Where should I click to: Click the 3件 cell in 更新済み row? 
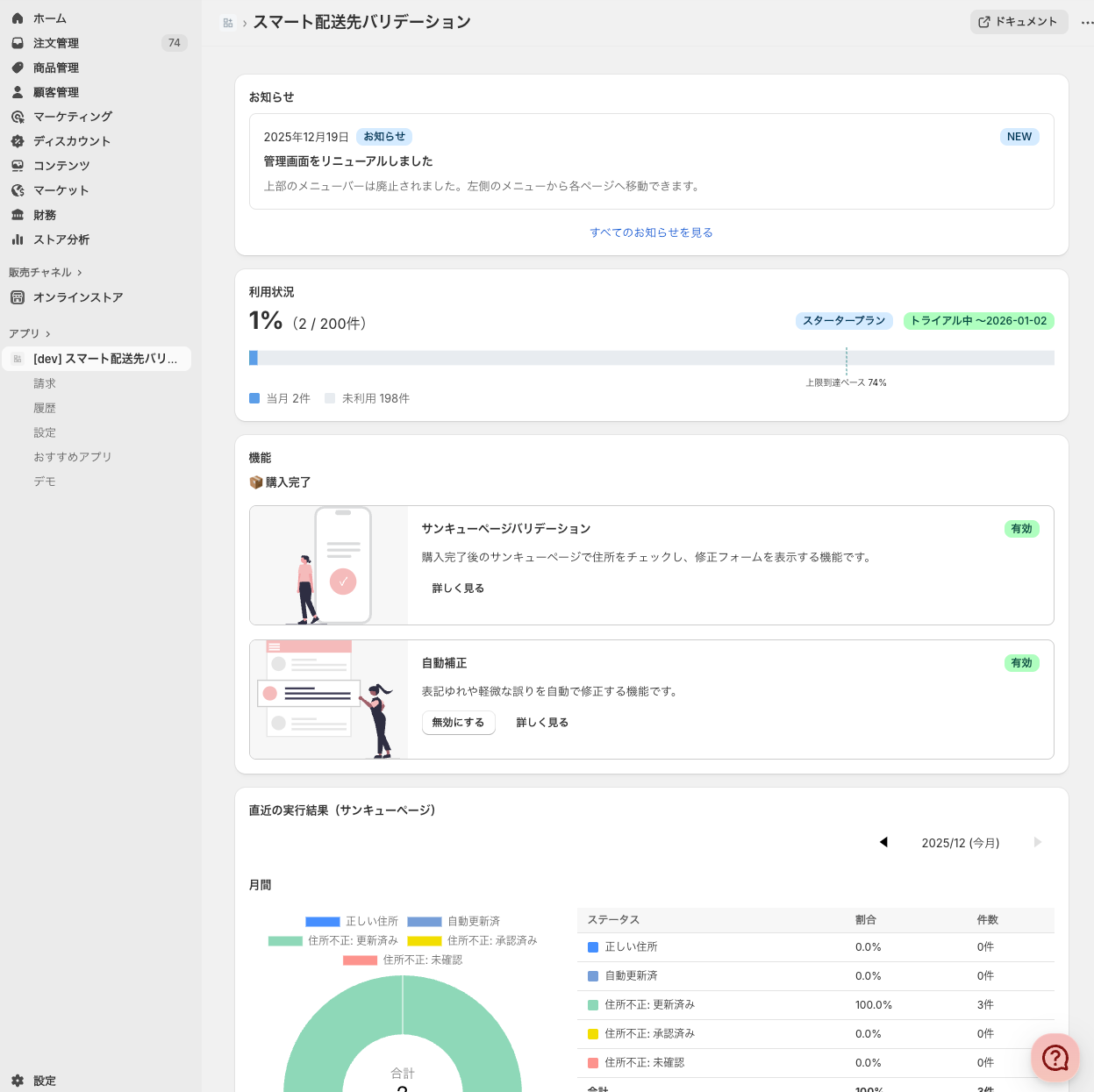tap(985, 1005)
